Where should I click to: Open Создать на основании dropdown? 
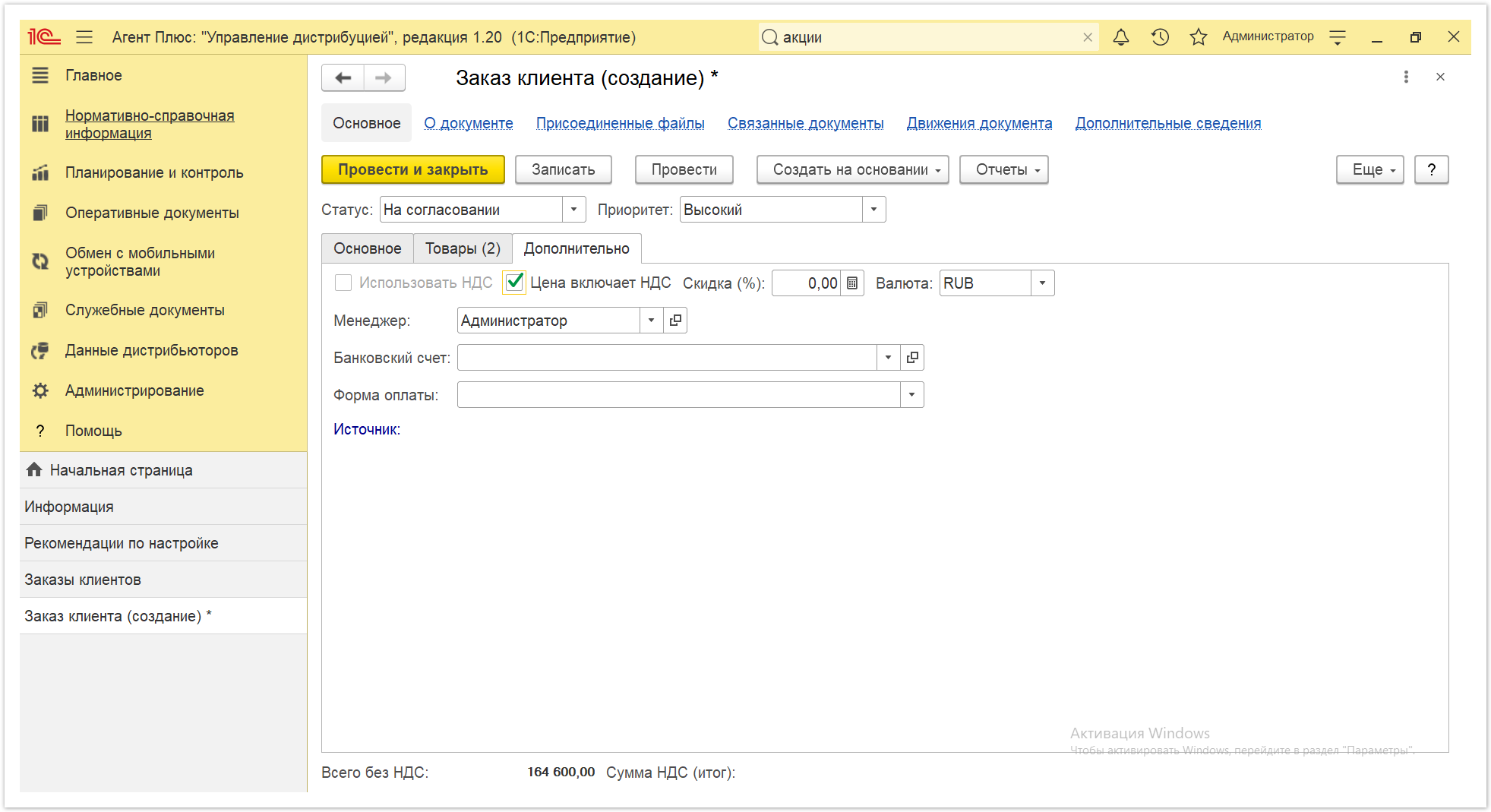pyautogui.click(x=852, y=169)
